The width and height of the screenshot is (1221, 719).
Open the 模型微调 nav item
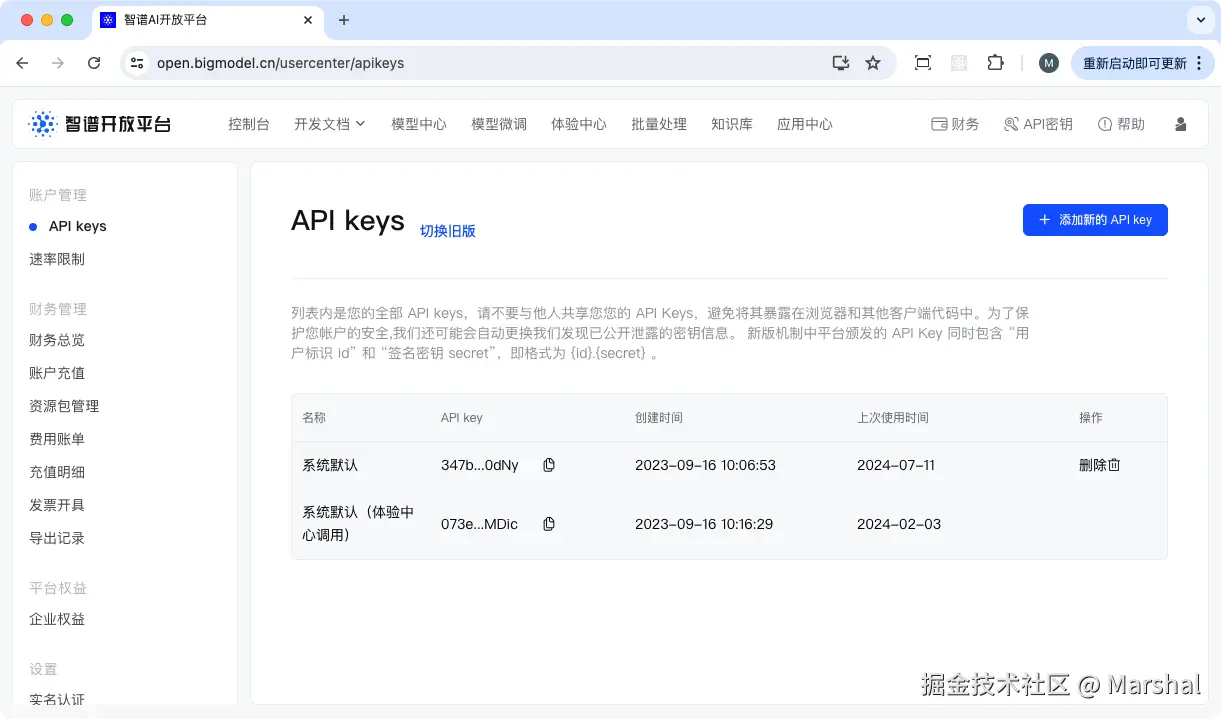(x=499, y=124)
